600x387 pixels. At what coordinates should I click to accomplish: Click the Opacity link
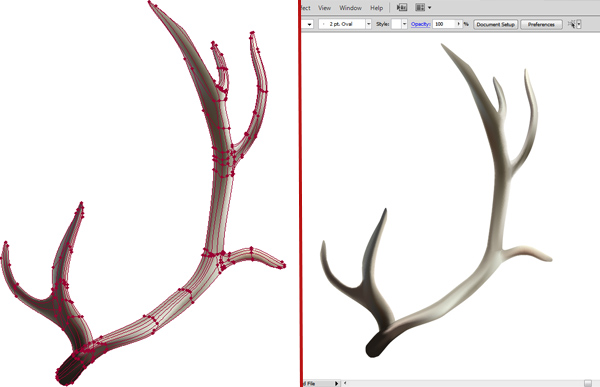point(420,24)
